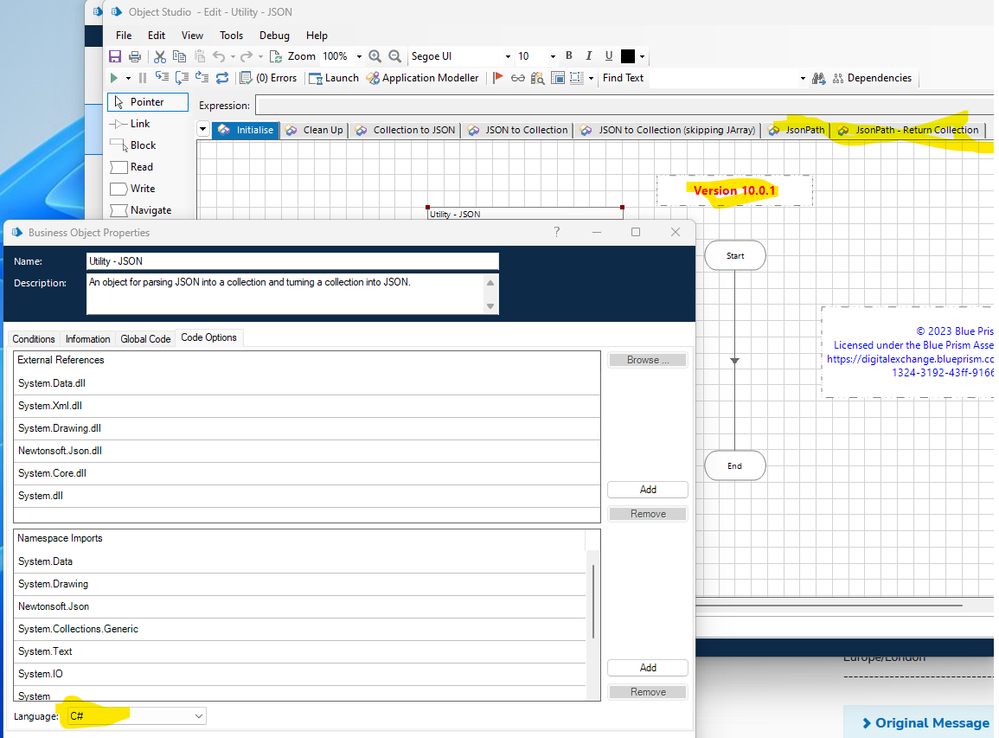
Task: Click the Cut scissors icon
Action: coord(160,57)
